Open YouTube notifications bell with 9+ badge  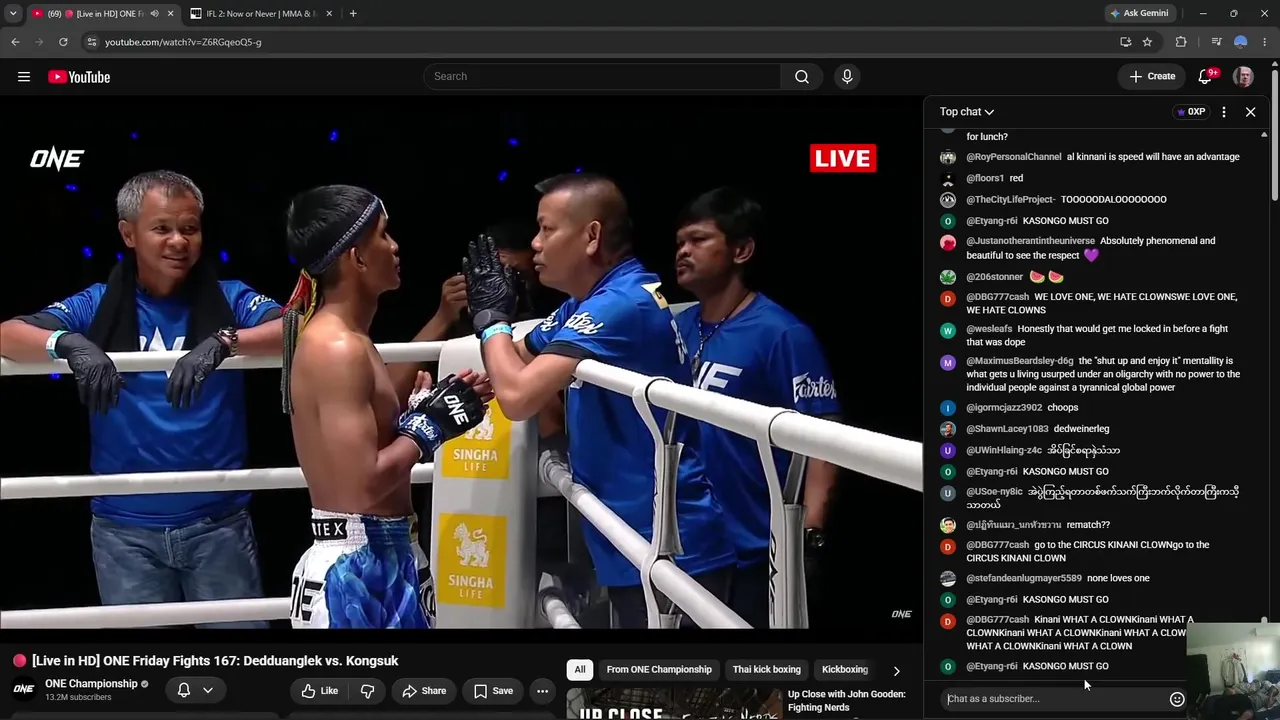[x=1206, y=77]
